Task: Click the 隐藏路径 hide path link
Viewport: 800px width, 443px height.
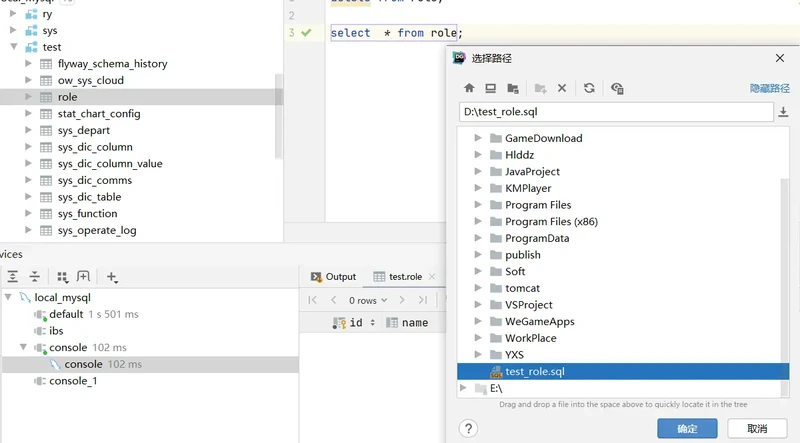Action: pyautogui.click(x=769, y=88)
